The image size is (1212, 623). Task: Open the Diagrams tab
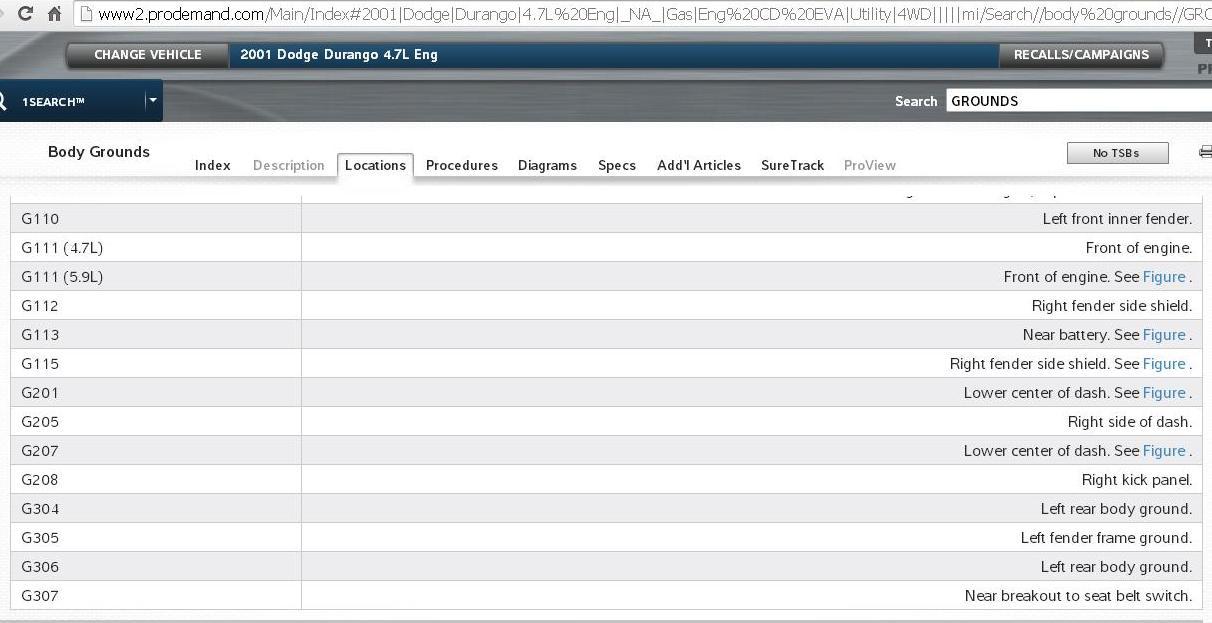tap(547, 165)
